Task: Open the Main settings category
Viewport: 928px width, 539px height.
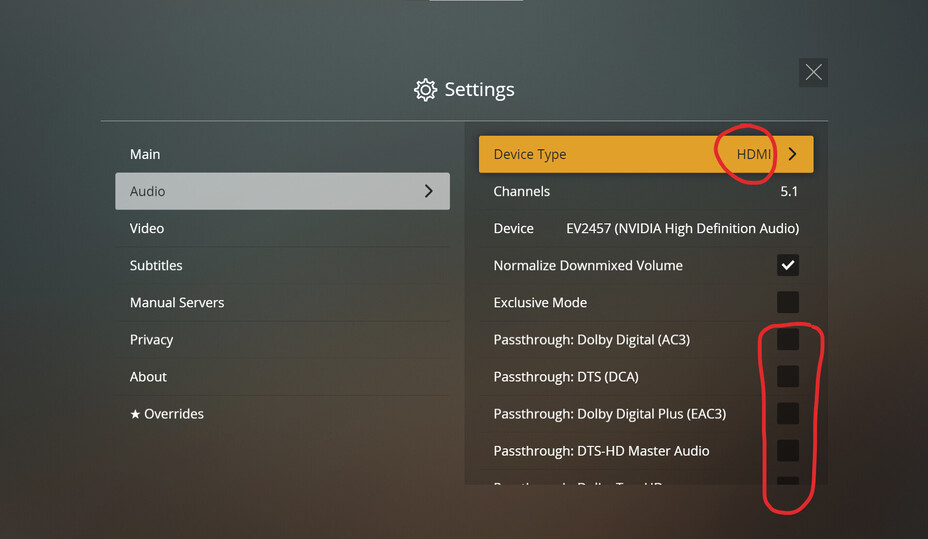Action: click(x=145, y=154)
